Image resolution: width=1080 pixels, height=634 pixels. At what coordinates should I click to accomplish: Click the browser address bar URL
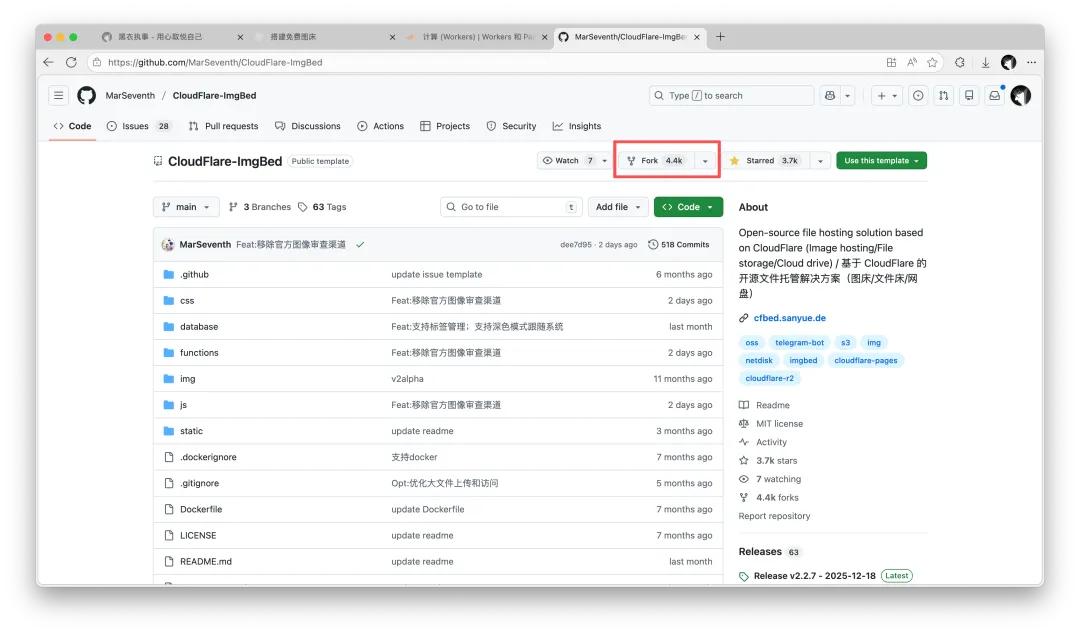[215, 63]
